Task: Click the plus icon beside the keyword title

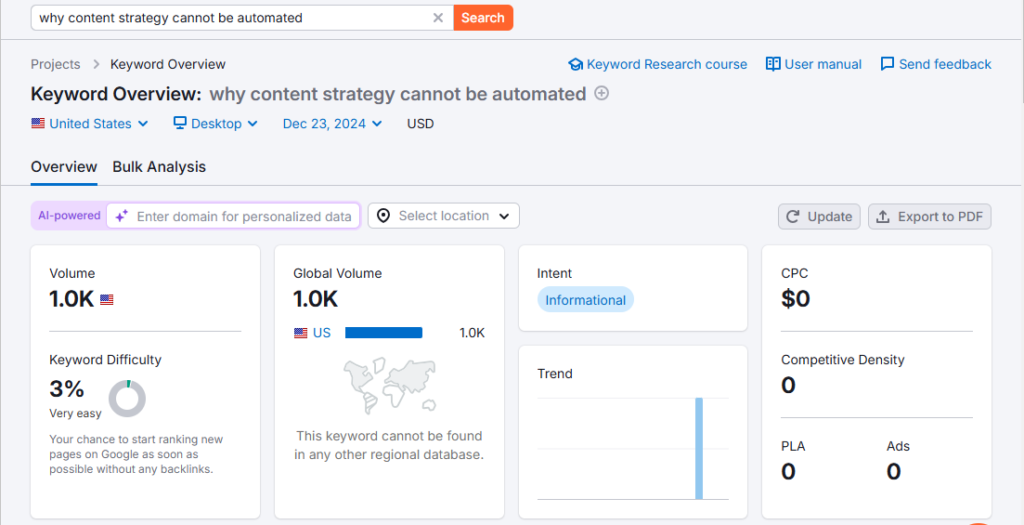Action: [602, 93]
